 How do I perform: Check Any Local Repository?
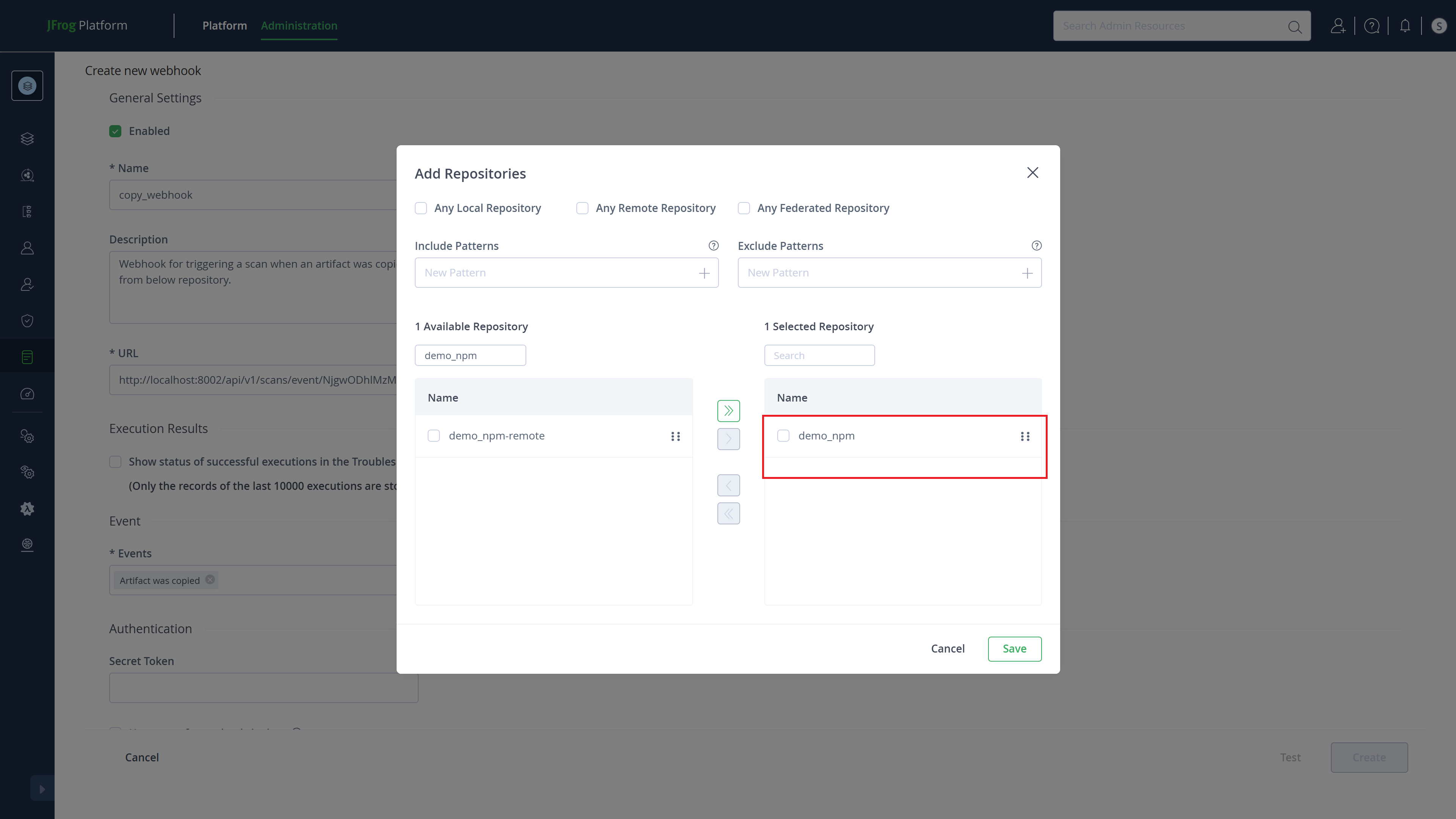(x=421, y=208)
